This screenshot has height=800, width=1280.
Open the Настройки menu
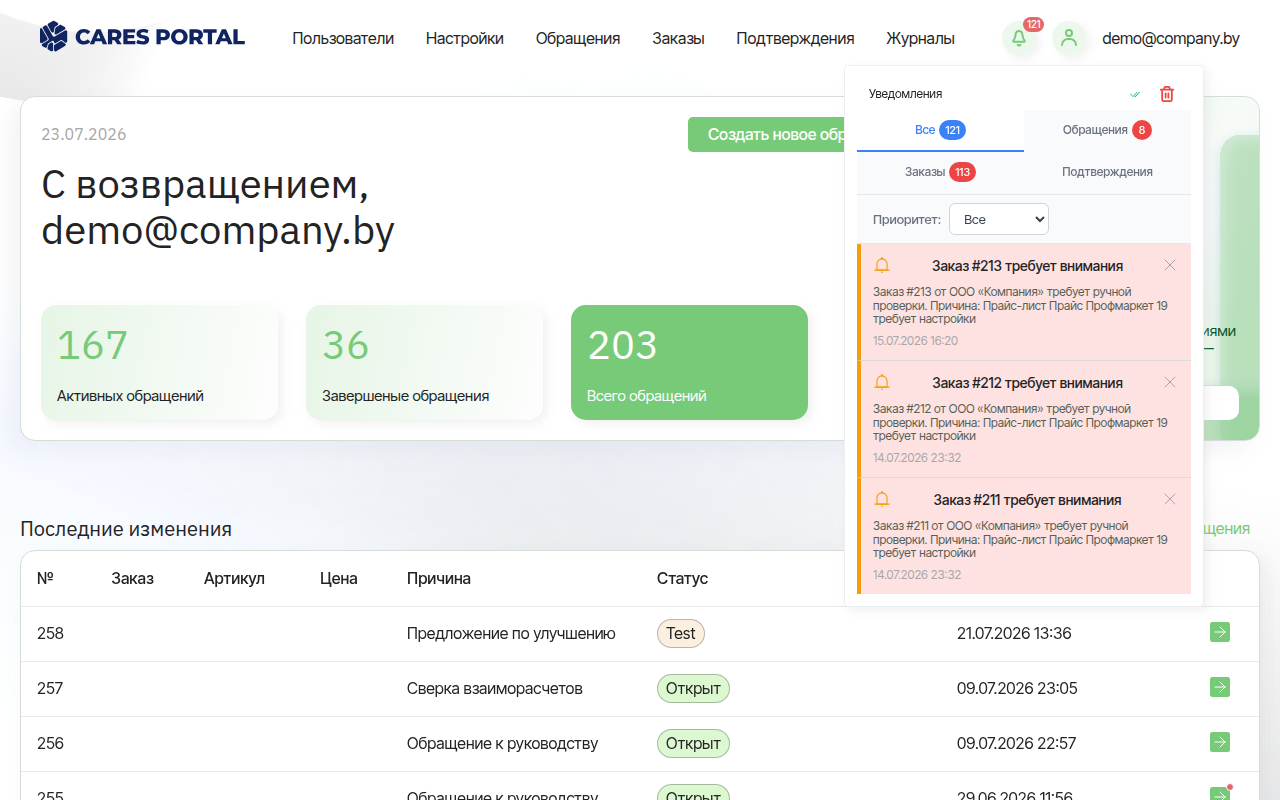pos(465,38)
